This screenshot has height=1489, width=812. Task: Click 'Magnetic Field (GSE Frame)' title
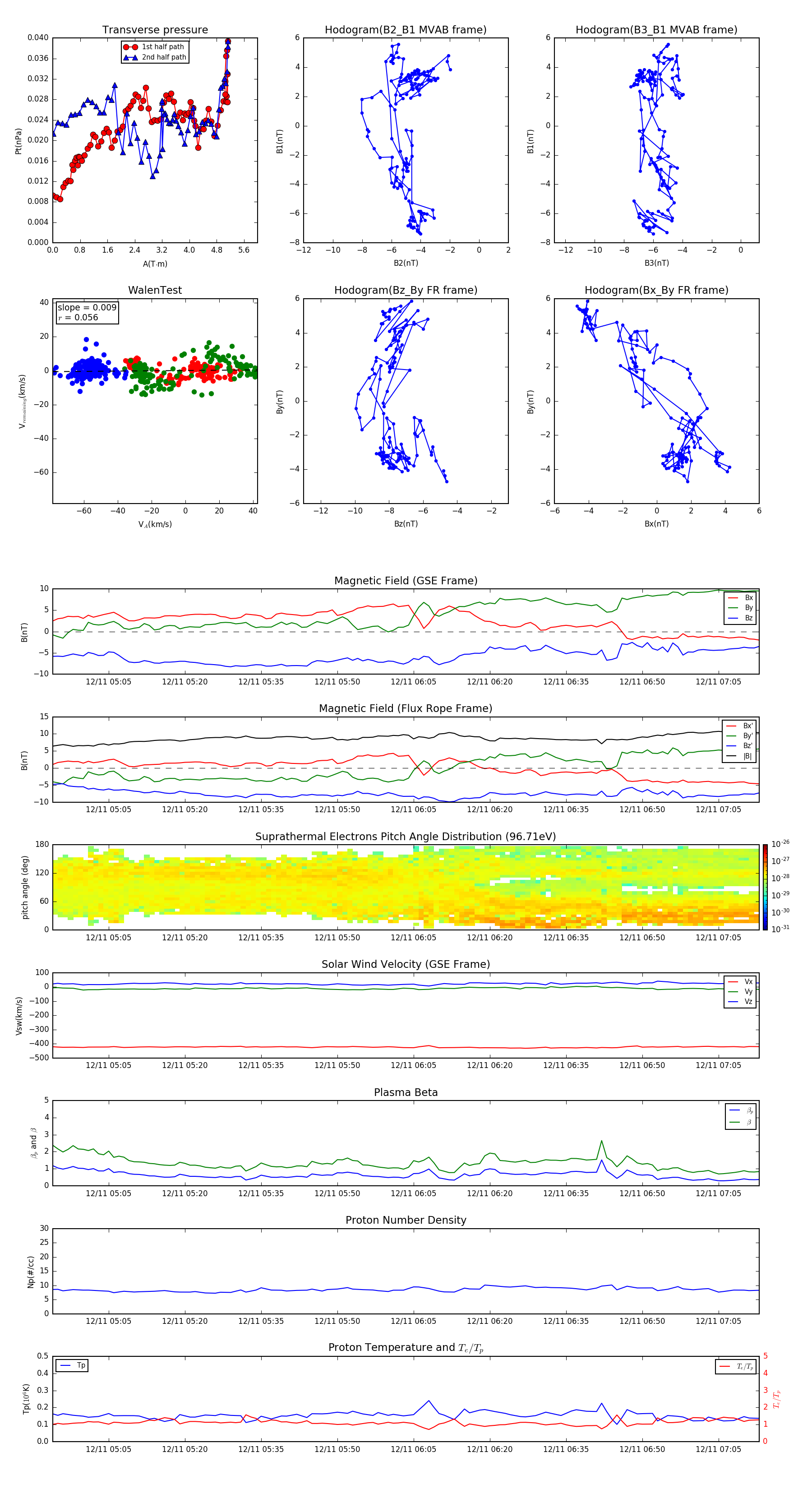406,581
